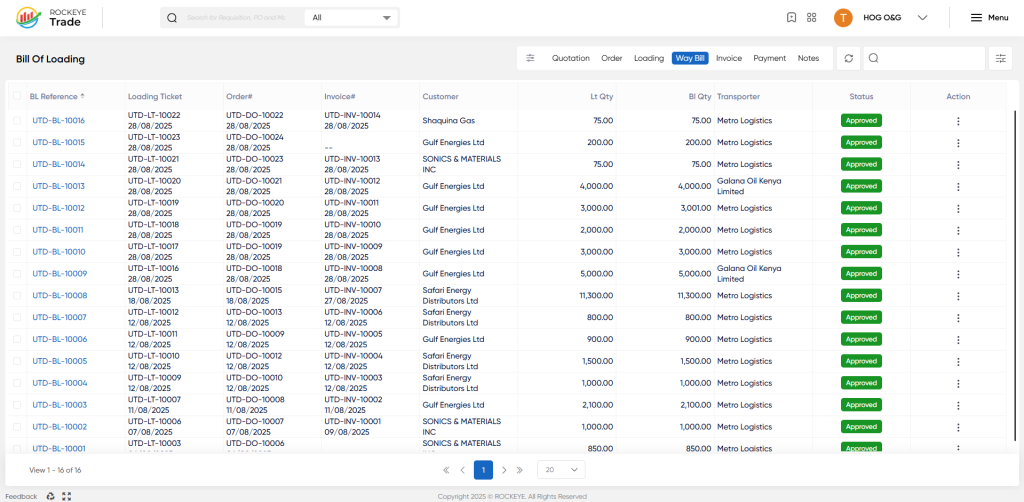Open action menu for UTD-BL-10009
1024x502 pixels.
(x=958, y=274)
